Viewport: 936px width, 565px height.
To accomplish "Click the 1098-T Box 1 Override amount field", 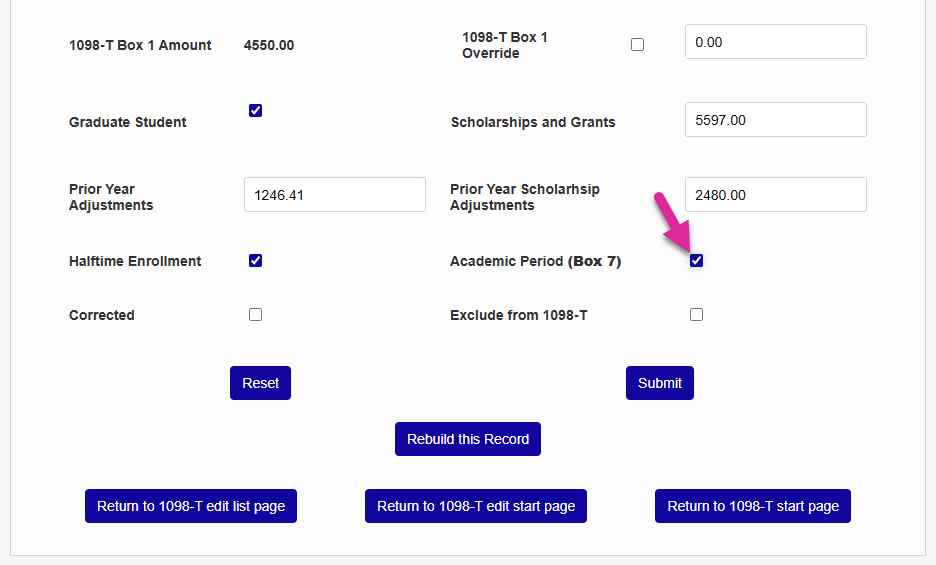I will [775, 42].
